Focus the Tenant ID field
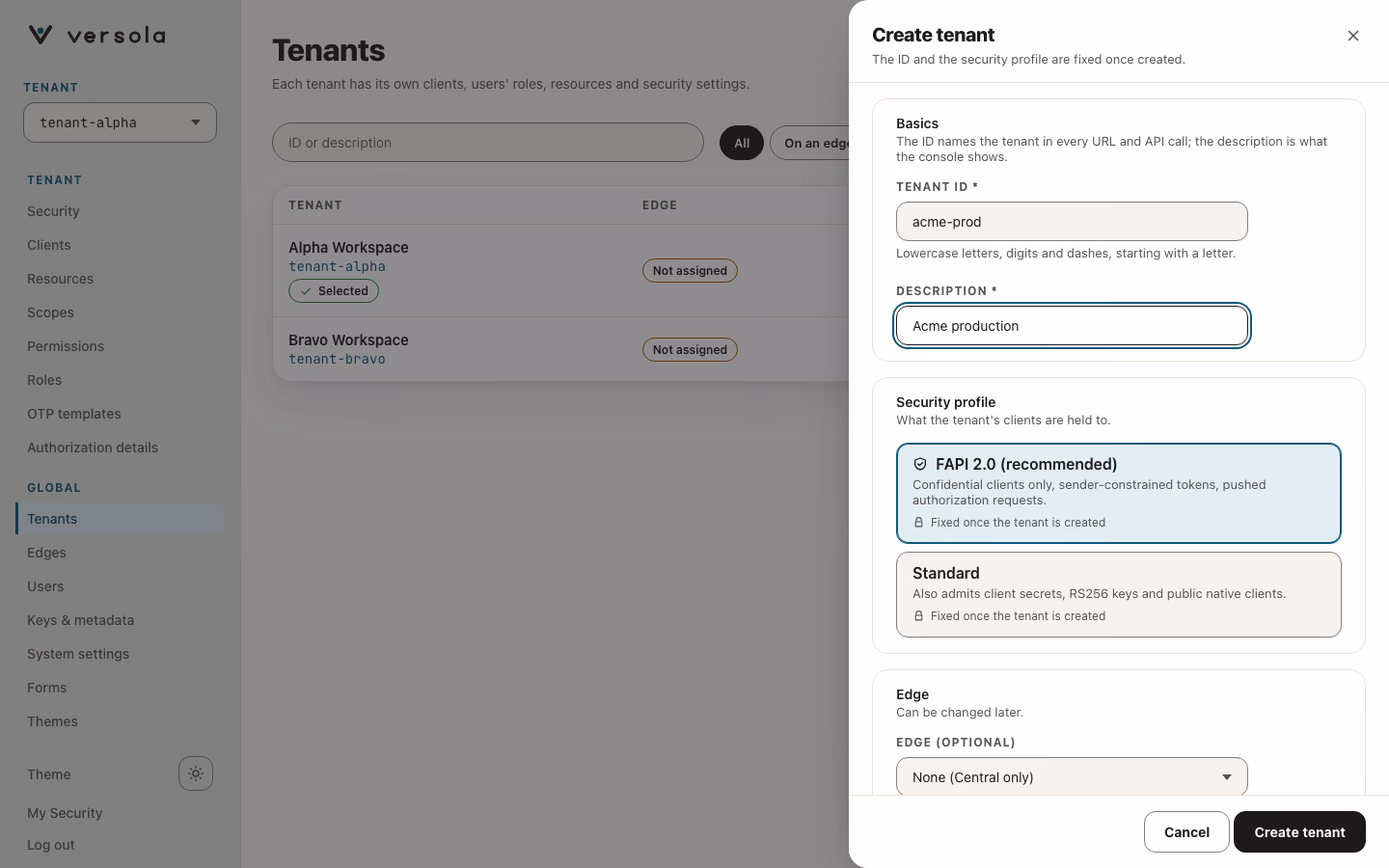The height and width of the screenshot is (868, 1389). [x=1072, y=222]
